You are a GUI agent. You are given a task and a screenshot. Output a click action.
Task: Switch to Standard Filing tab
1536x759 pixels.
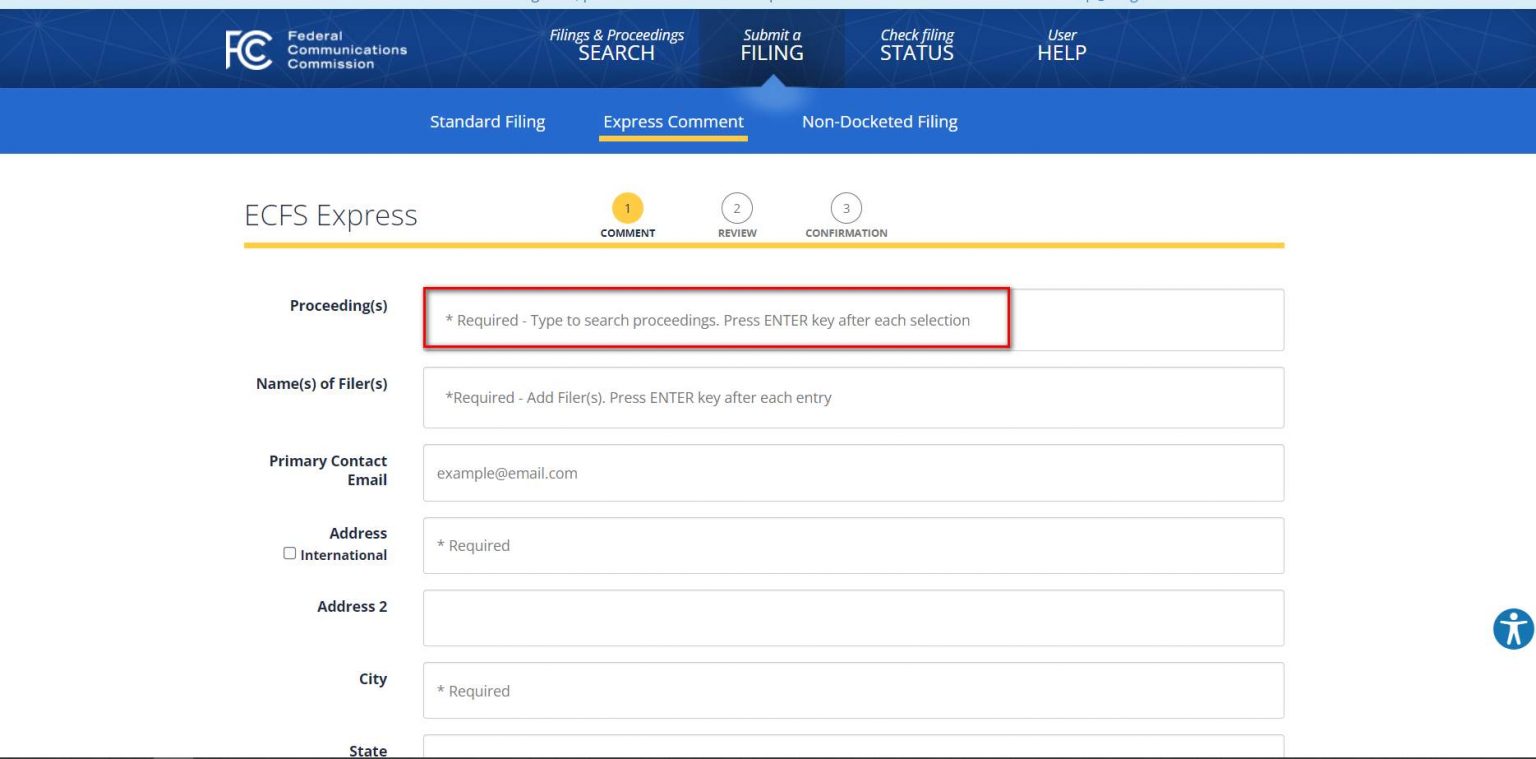487,122
